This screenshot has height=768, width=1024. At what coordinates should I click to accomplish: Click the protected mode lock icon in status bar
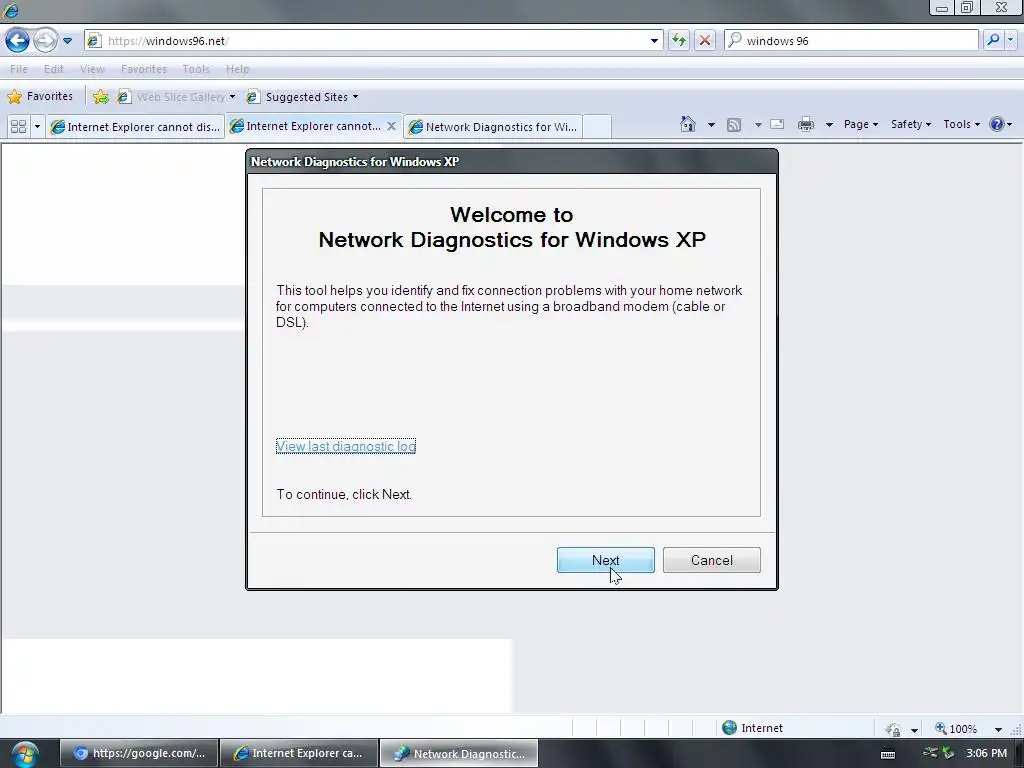point(893,729)
